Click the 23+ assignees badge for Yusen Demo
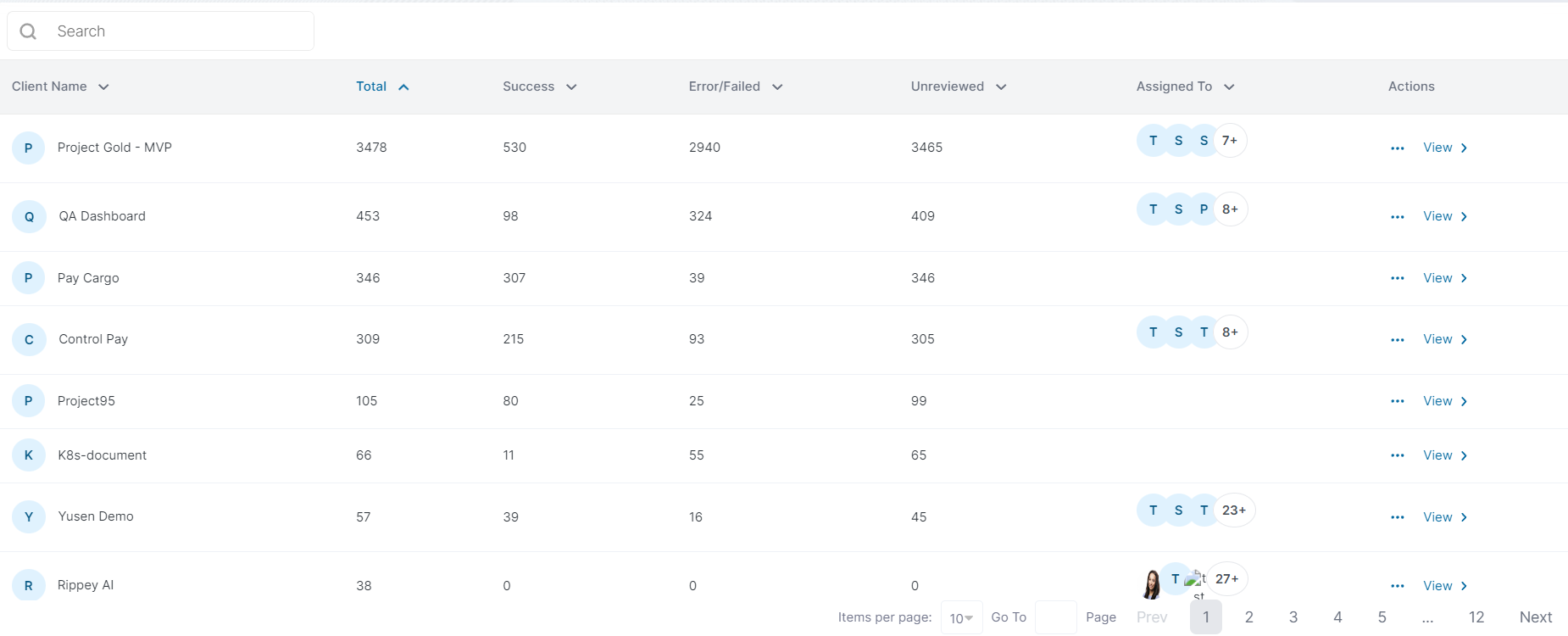1568x636 pixels. [1234, 510]
